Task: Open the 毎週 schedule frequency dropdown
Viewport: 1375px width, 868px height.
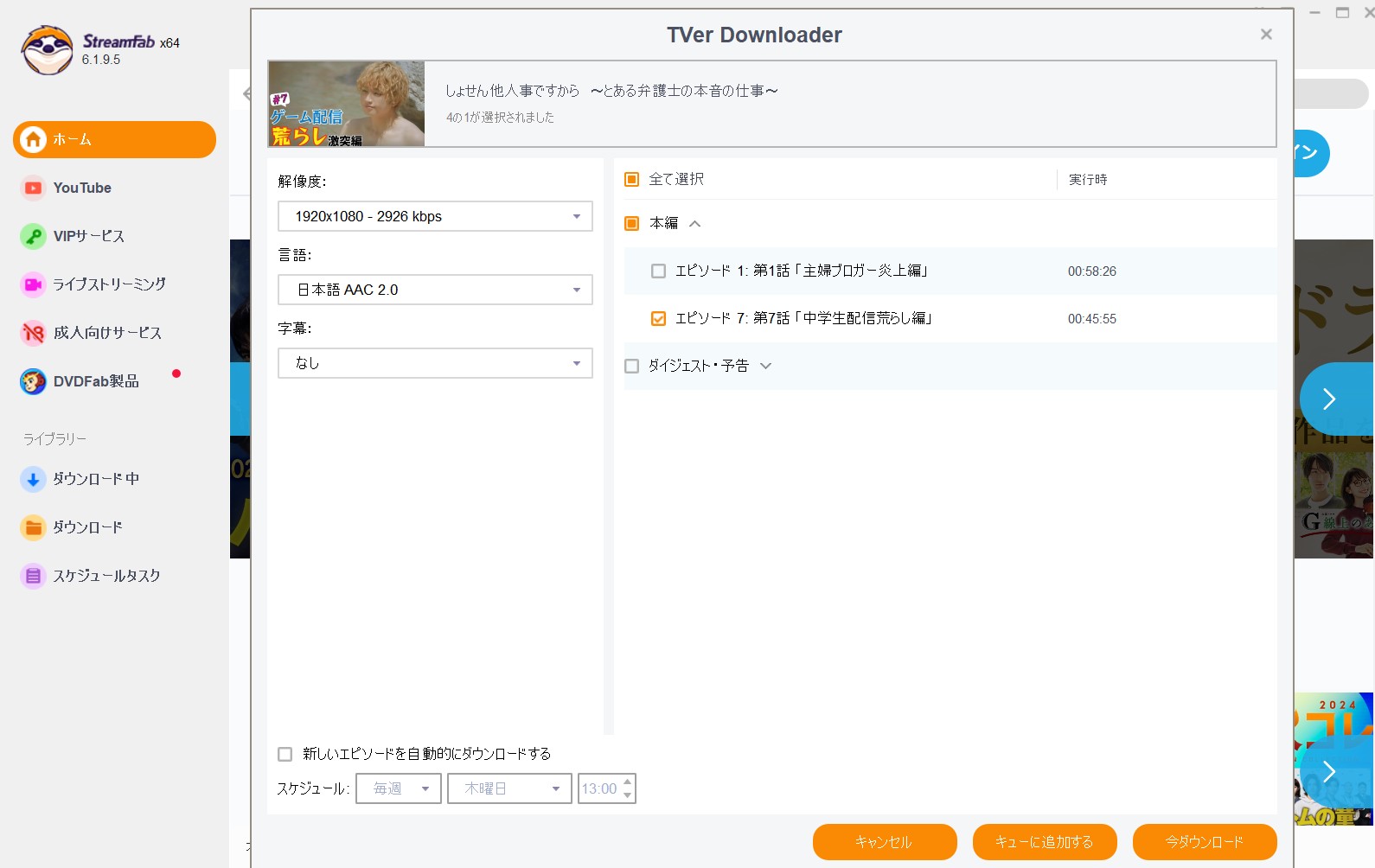Action: (399, 788)
